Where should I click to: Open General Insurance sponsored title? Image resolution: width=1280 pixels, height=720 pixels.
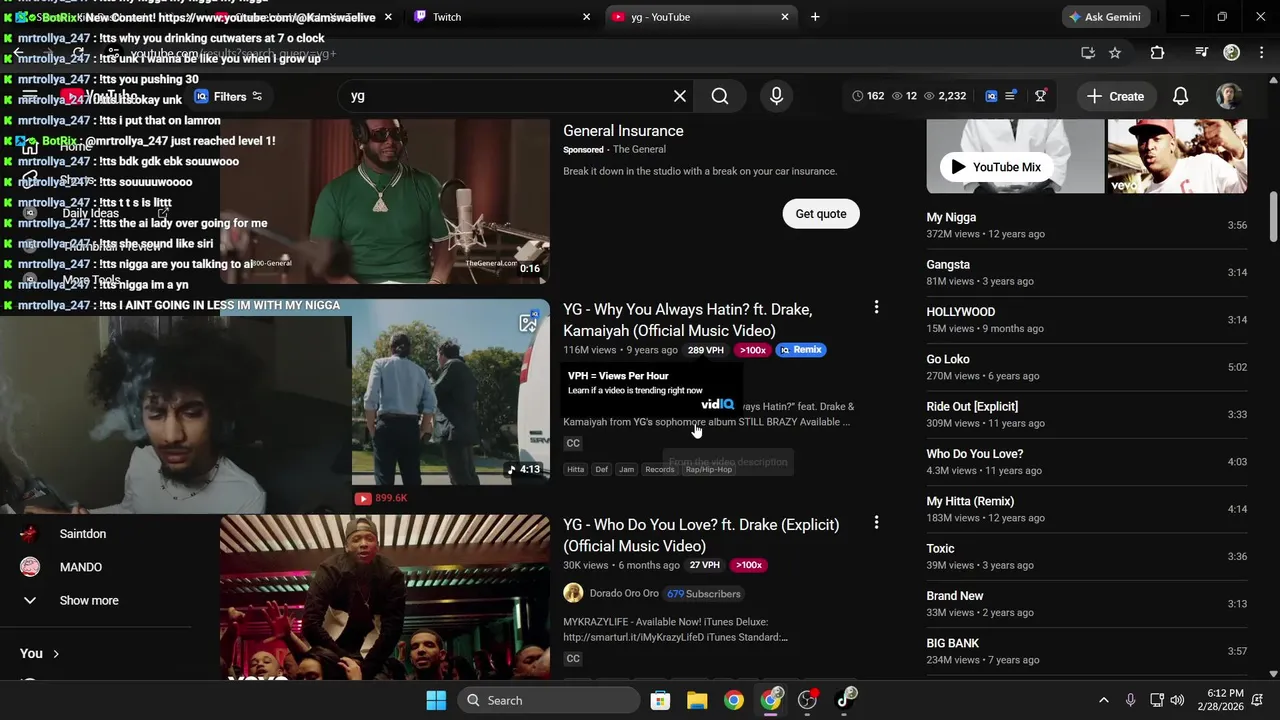click(x=623, y=131)
